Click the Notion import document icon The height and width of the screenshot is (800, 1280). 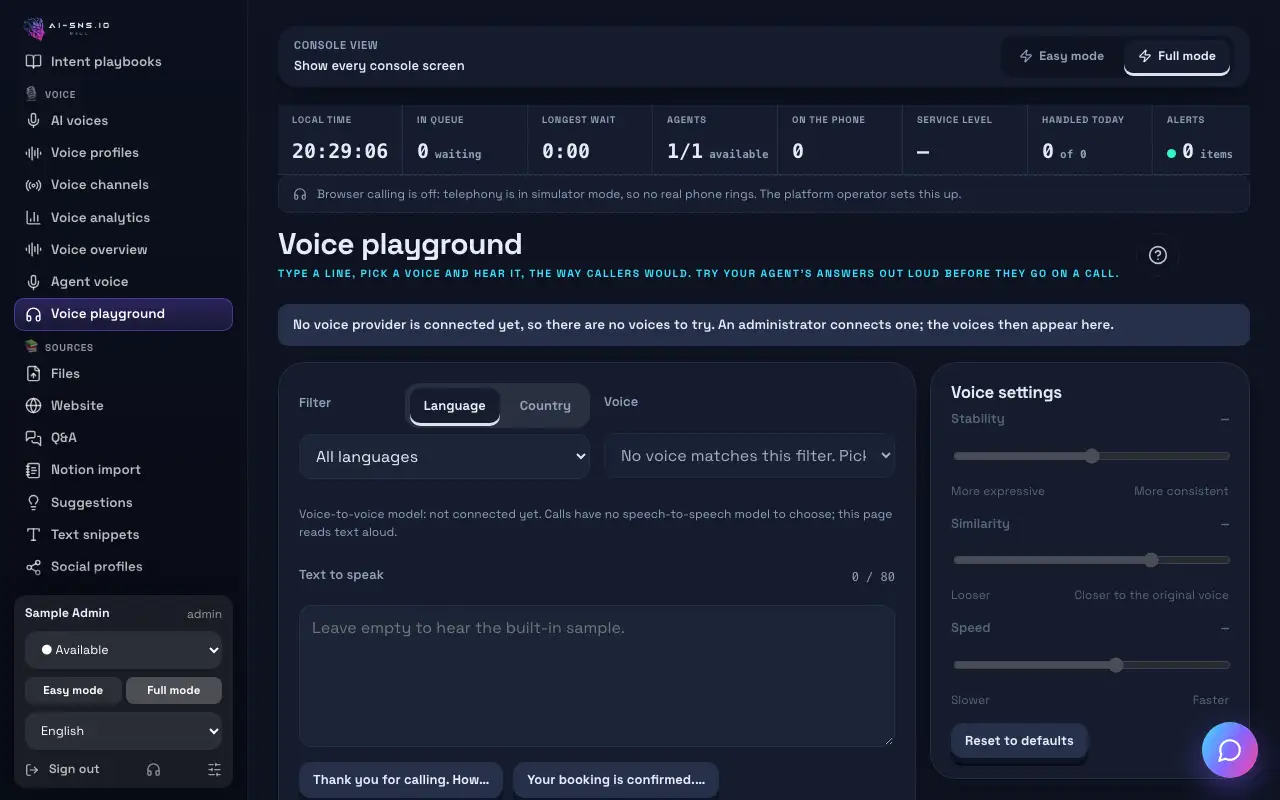click(34, 470)
